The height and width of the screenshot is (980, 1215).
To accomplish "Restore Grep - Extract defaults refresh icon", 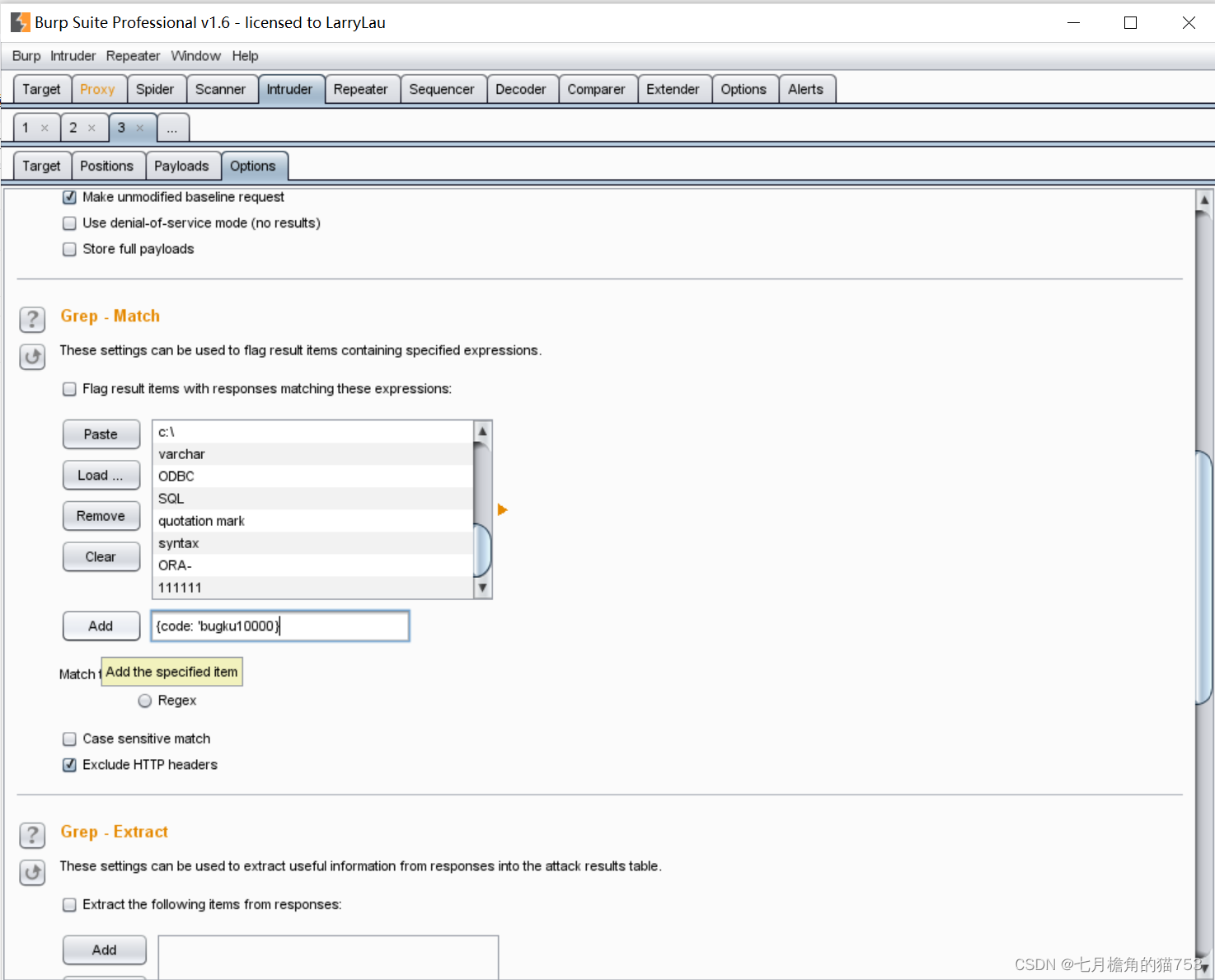I will coord(32,872).
